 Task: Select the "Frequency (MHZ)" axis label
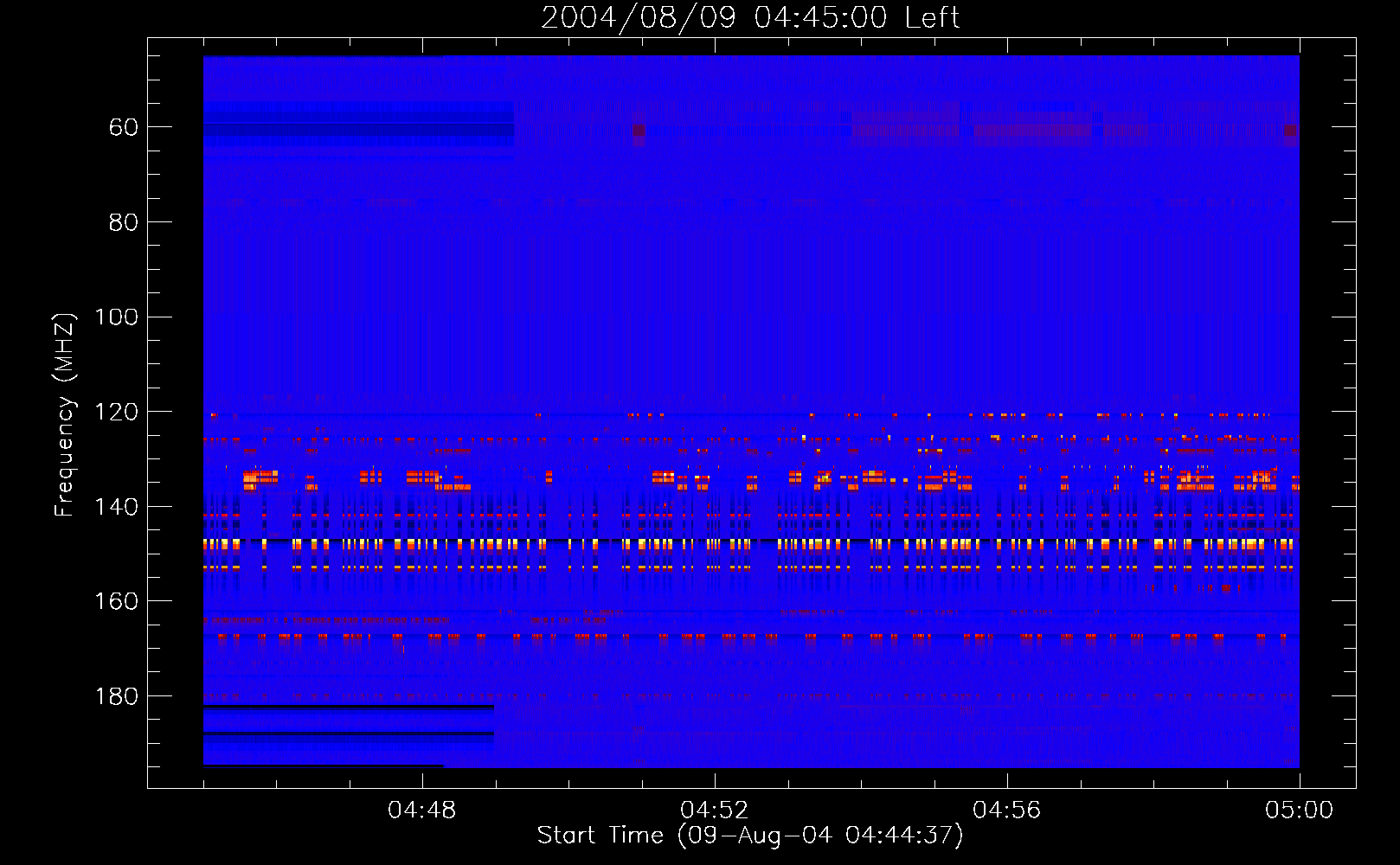tap(64, 414)
